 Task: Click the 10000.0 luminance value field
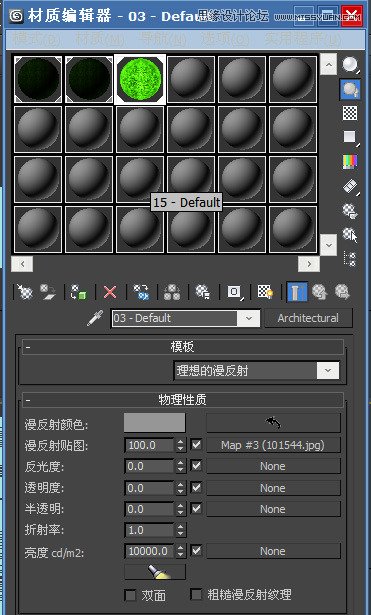(x=149, y=551)
